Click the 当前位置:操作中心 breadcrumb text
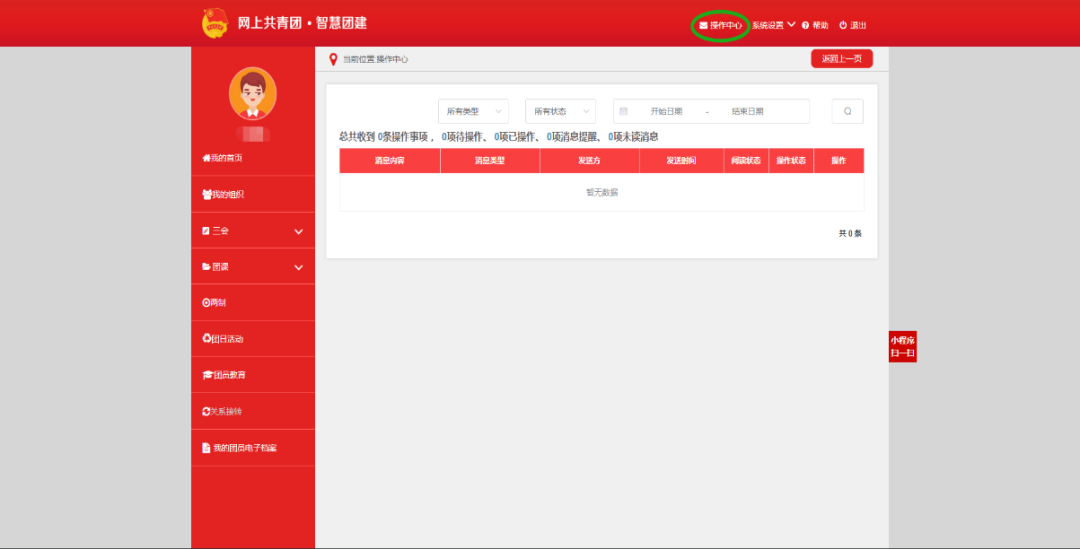 375,59
